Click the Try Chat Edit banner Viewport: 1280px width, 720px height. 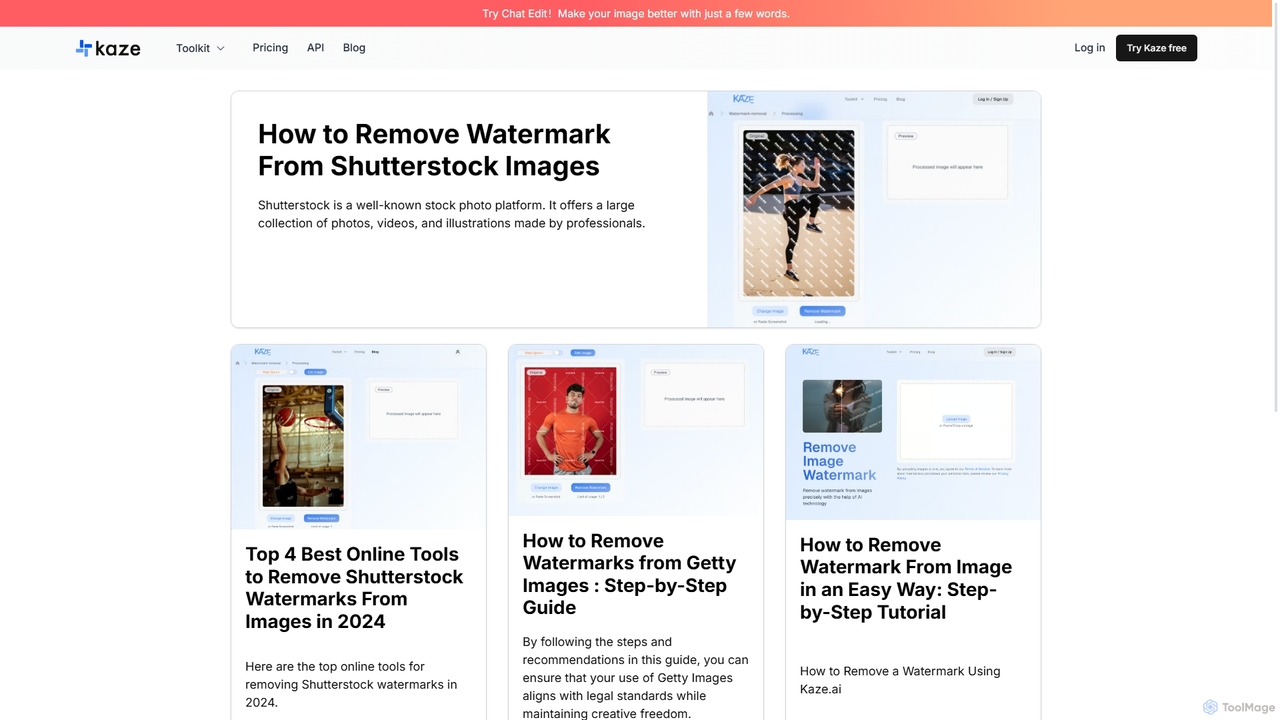point(636,13)
